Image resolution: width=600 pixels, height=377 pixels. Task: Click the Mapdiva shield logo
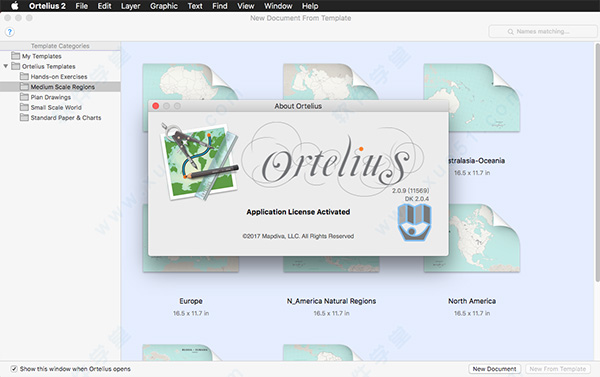[414, 222]
